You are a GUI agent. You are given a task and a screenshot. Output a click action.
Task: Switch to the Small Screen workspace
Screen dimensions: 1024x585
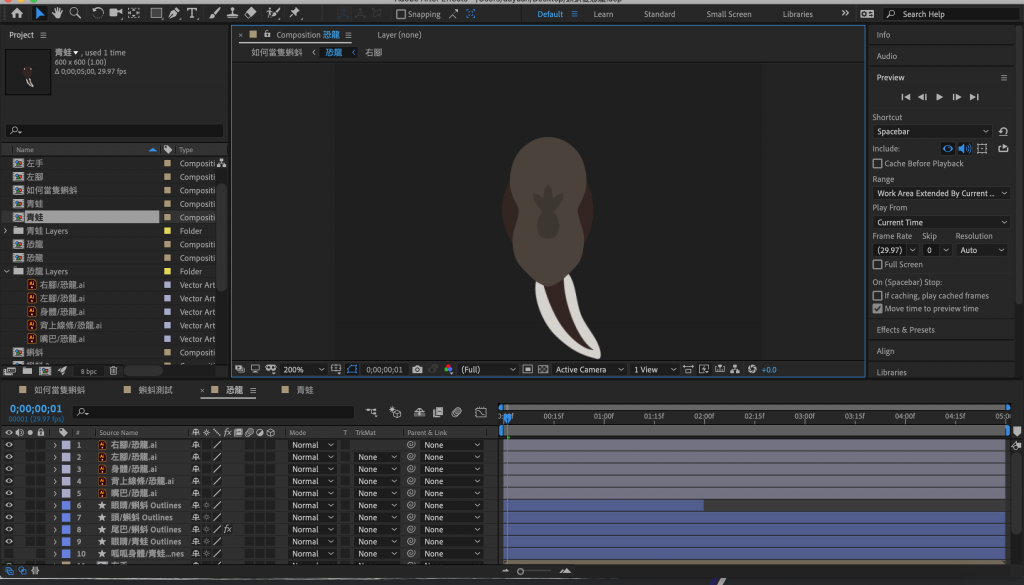(728, 15)
